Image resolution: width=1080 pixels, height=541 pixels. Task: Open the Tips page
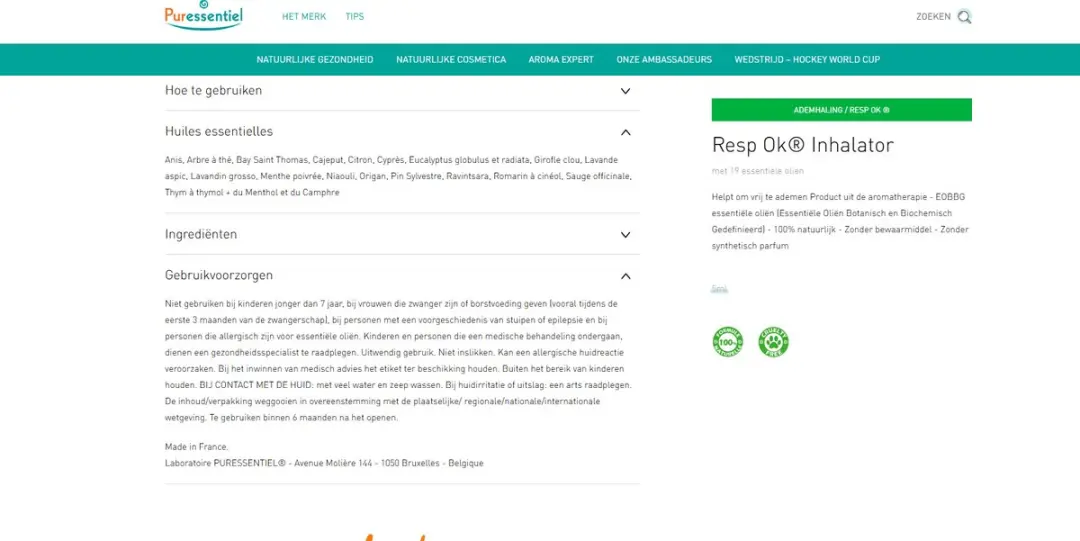click(355, 17)
